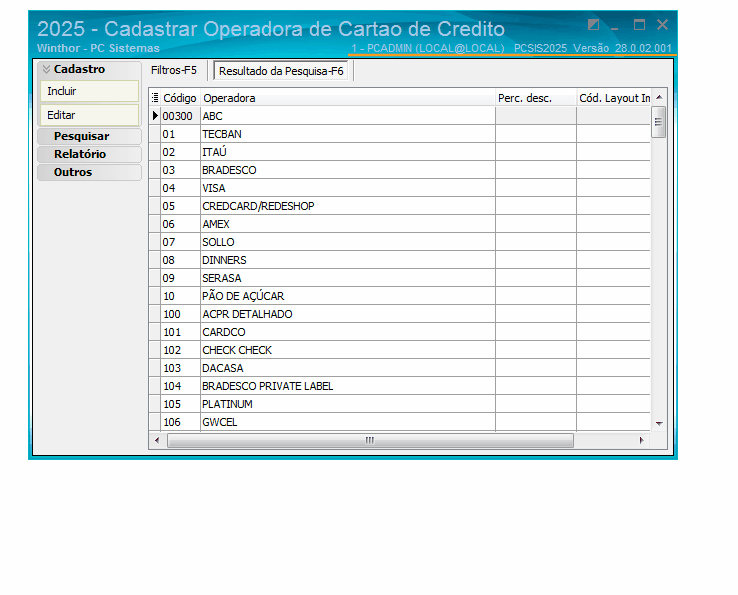Click the PCADMIN (LOCAL@LOCAL) user label
The height and width of the screenshot is (595, 738).
coord(428,48)
